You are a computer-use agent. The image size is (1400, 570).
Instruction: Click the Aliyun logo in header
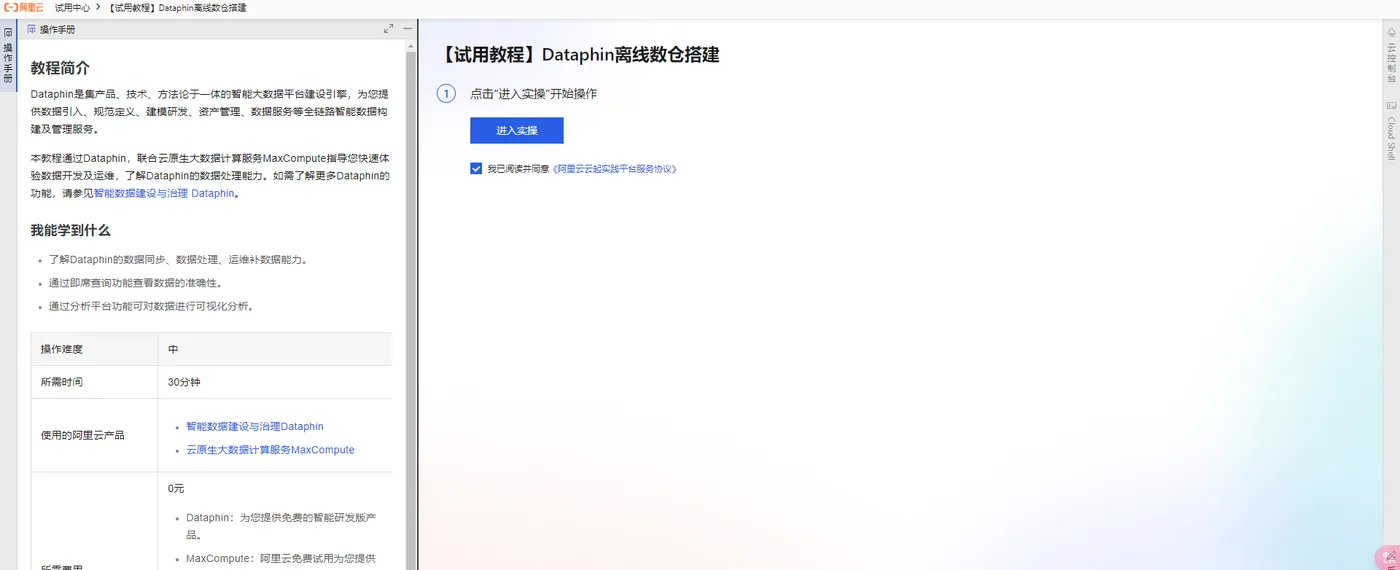[x=24, y=8]
